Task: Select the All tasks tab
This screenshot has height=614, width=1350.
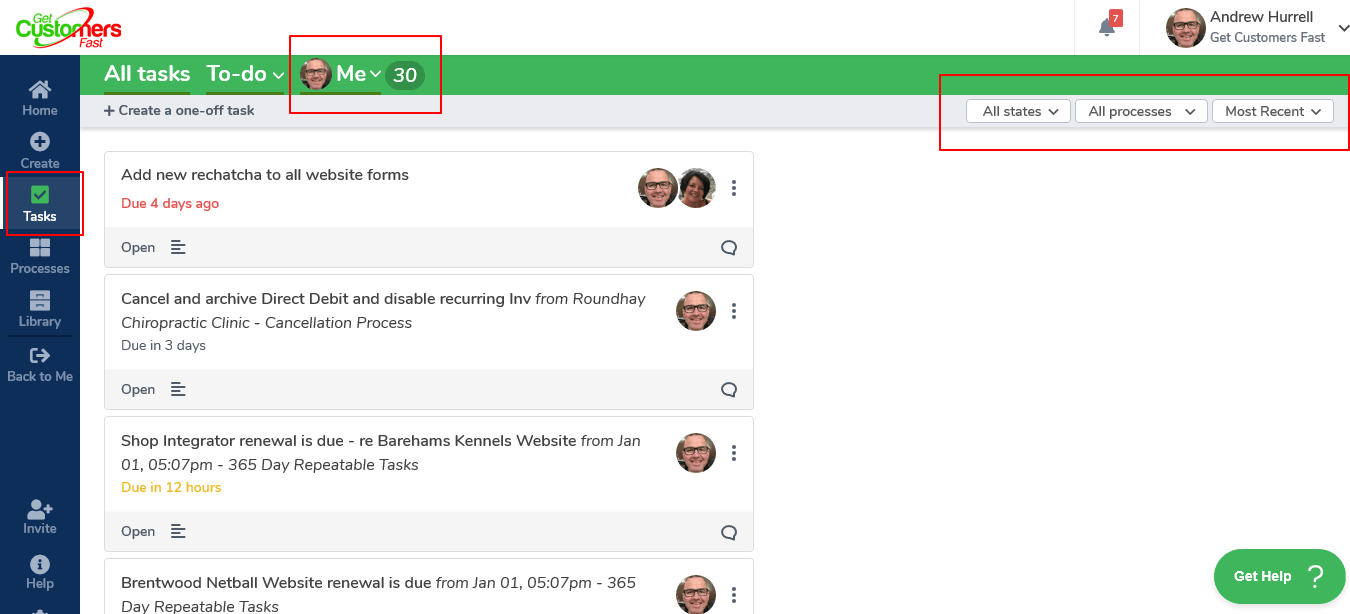Action: pos(147,74)
